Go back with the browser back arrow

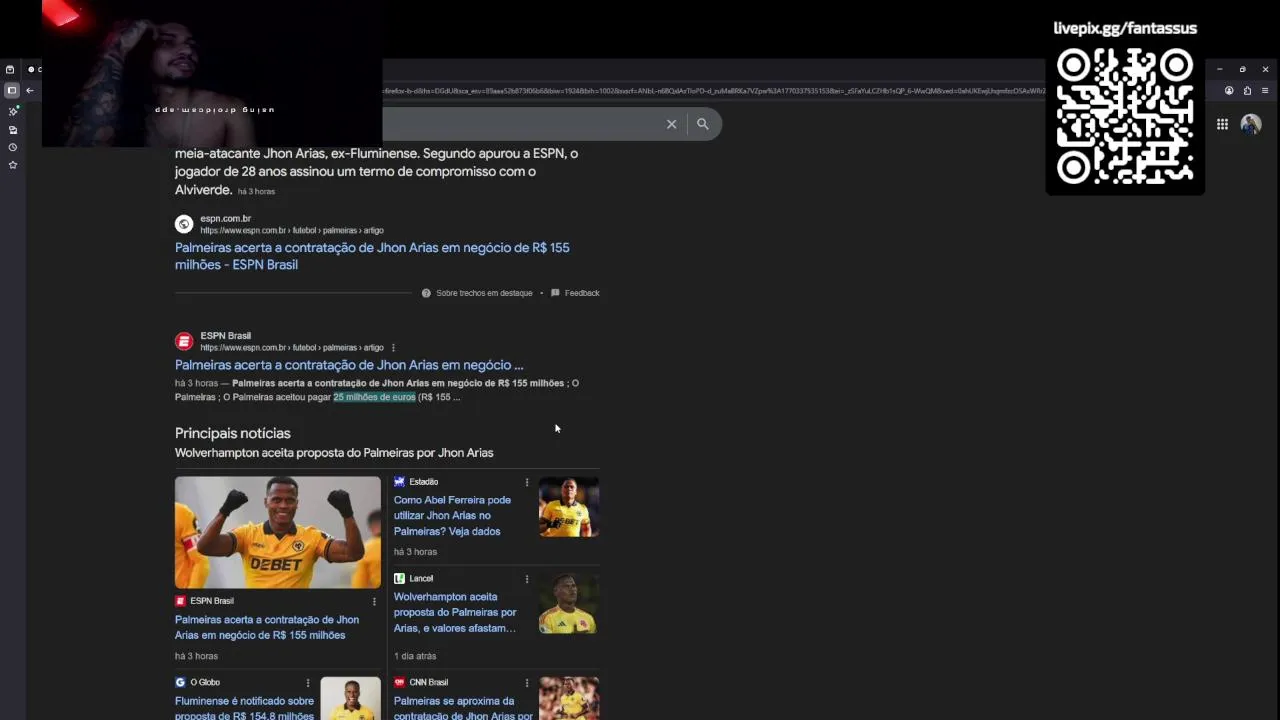[30, 90]
